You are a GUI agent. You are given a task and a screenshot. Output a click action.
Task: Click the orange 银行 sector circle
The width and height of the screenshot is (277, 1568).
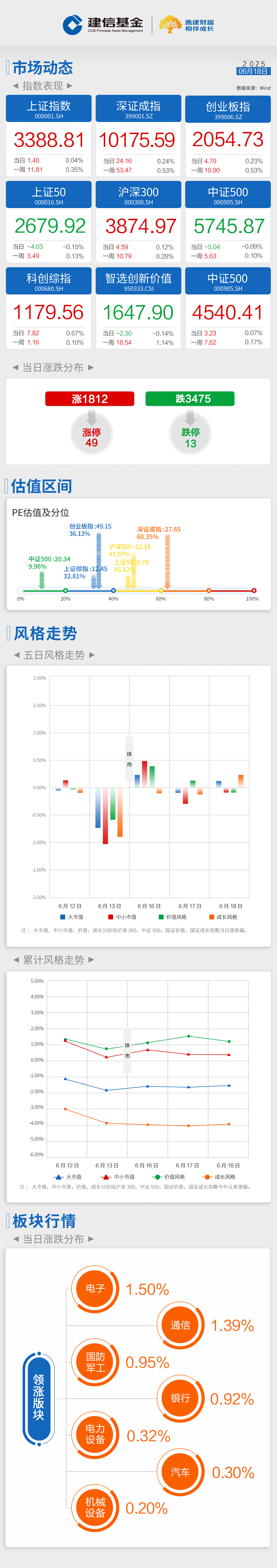pyautogui.click(x=180, y=1398)
